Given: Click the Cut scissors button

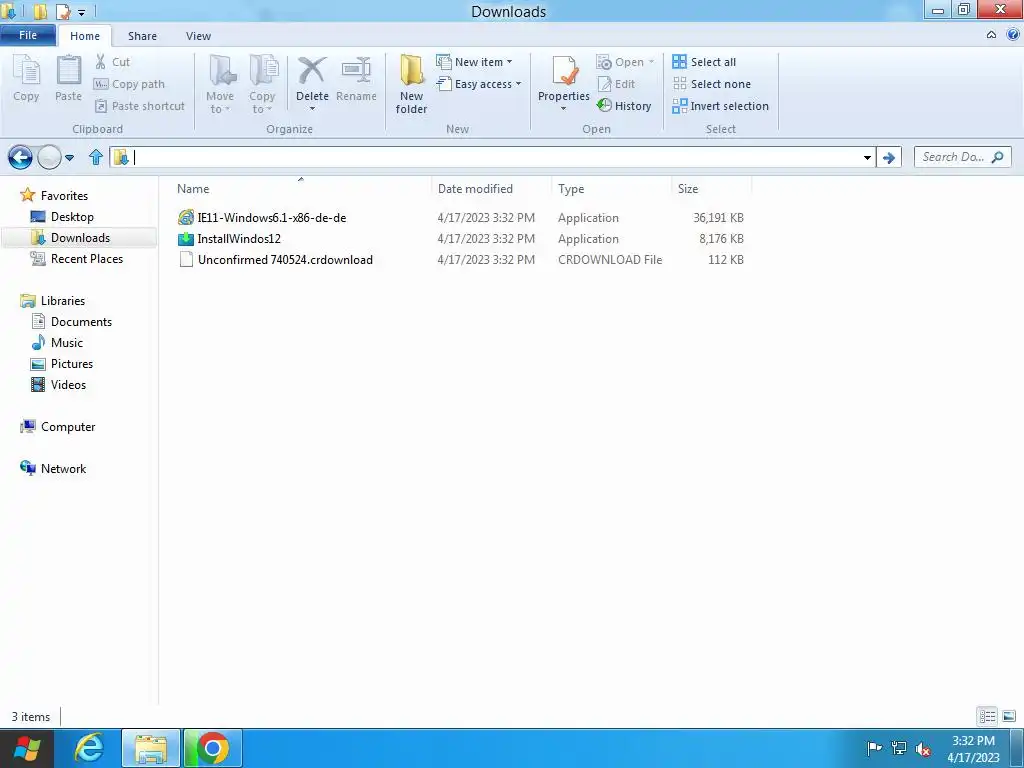Looking at the screenshot, I should (112, 62).
